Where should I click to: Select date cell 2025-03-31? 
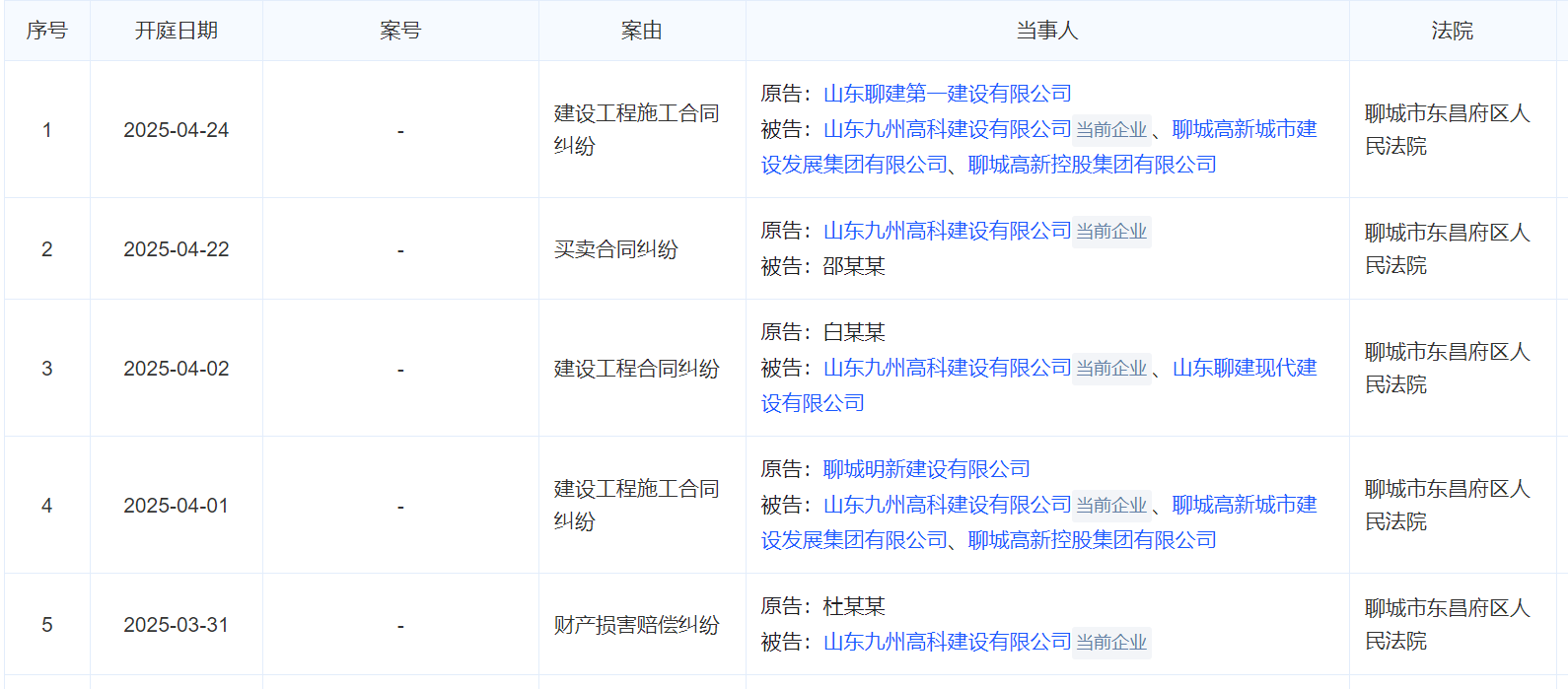(176, 625)
